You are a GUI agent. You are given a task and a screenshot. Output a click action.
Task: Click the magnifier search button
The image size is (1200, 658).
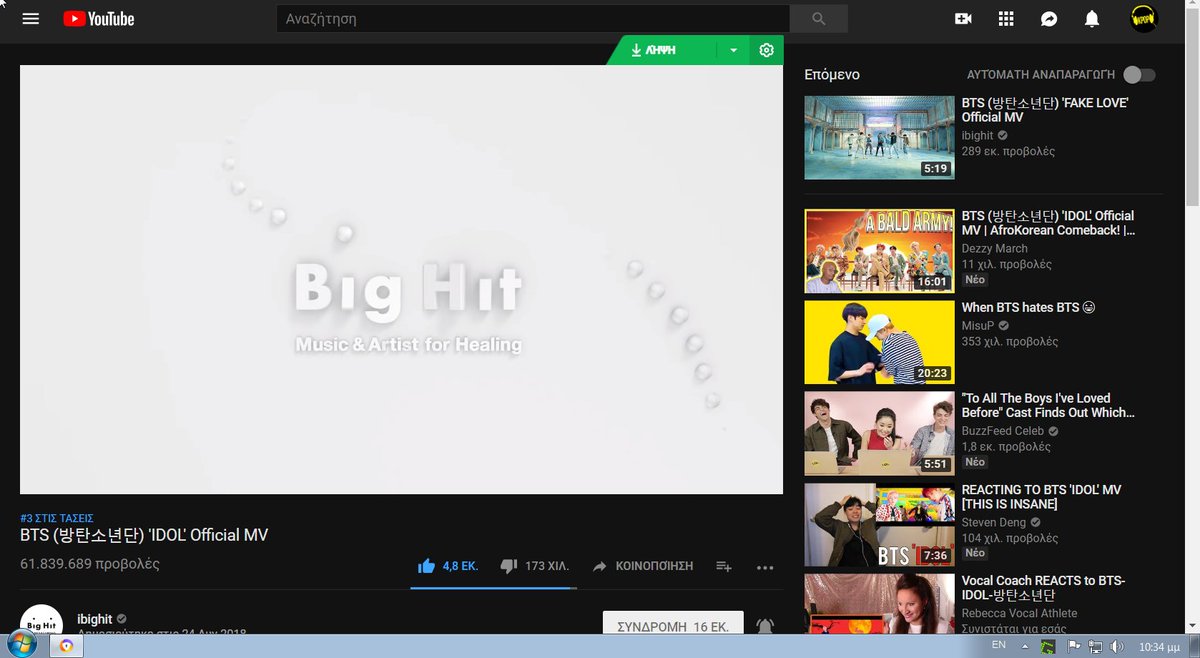819,18
